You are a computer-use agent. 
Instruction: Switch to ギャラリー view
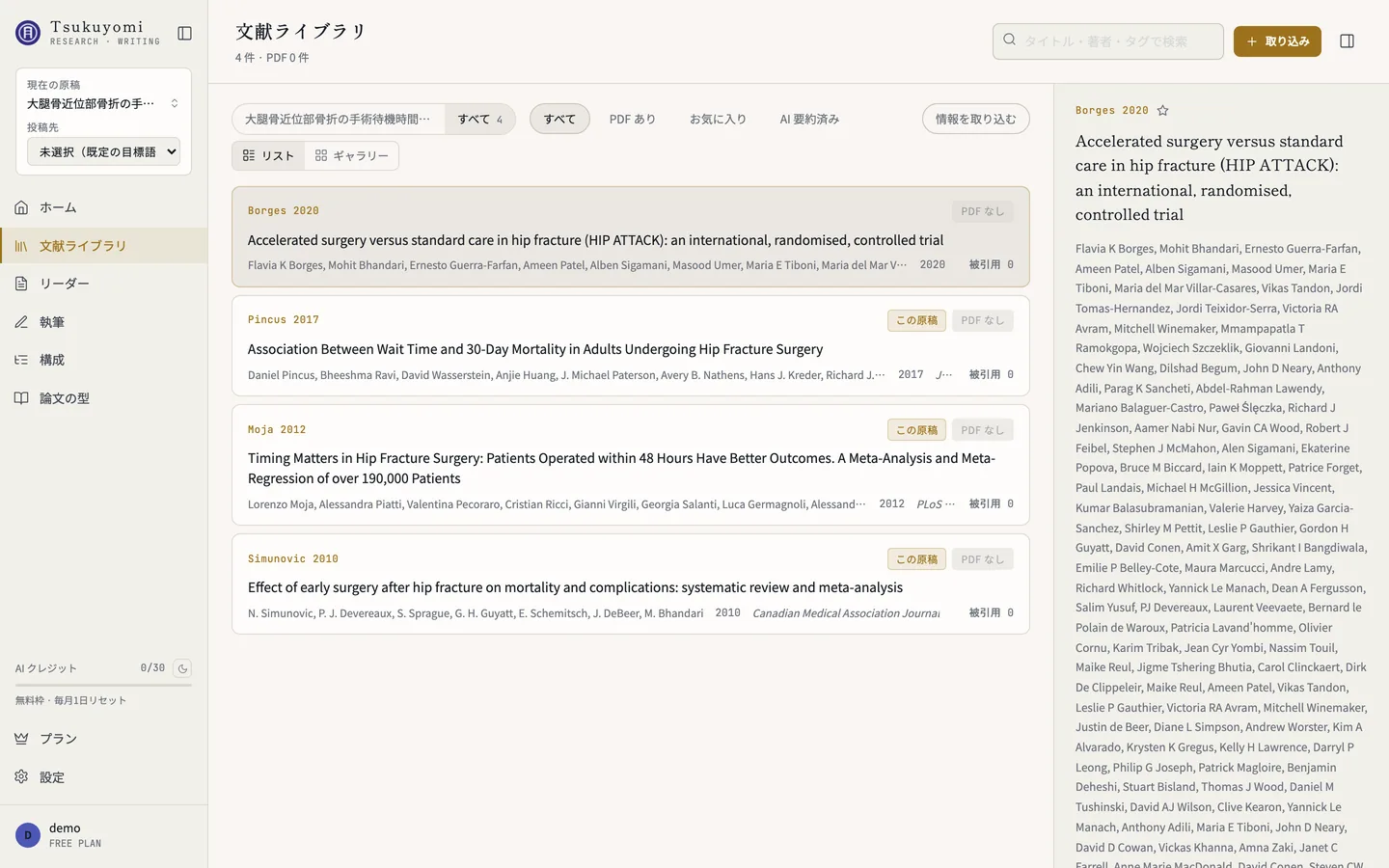pos(352,156)
